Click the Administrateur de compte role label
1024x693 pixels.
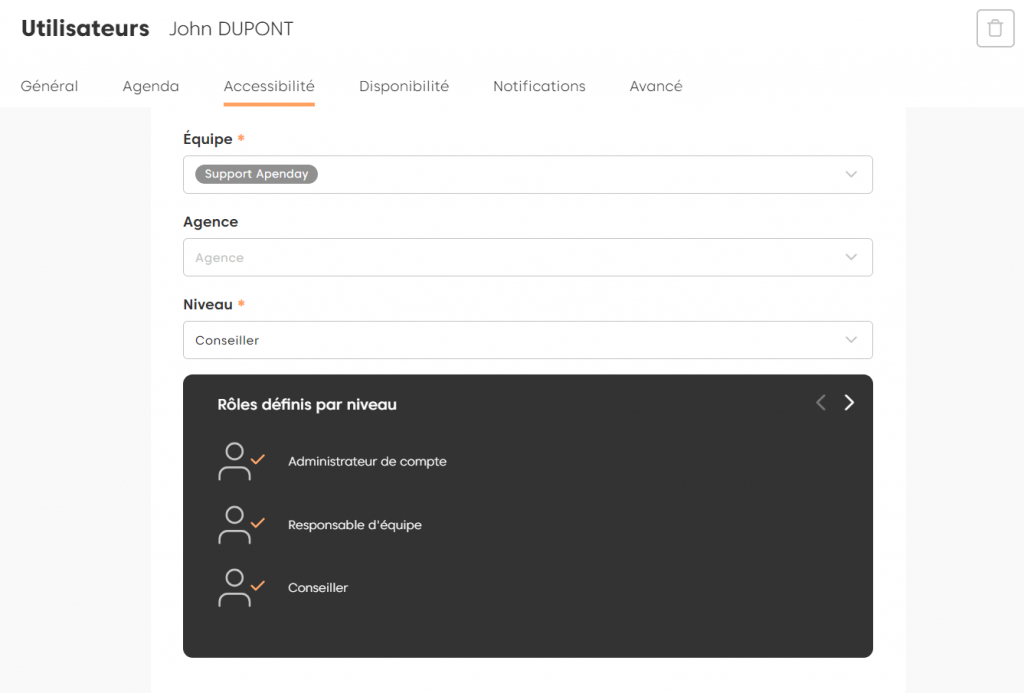coord(367,462)
